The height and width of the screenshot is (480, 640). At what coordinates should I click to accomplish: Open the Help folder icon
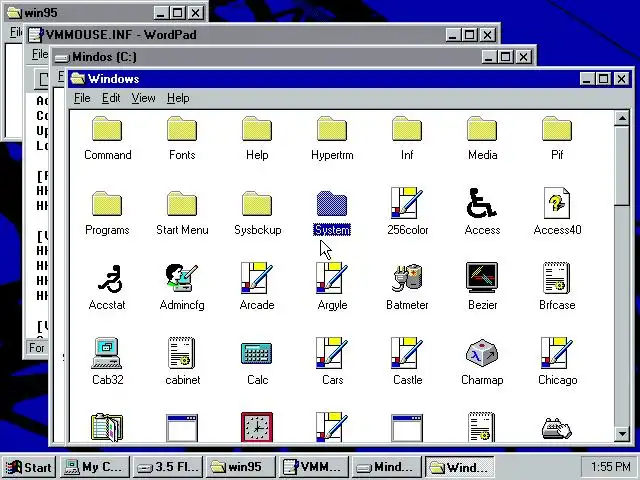(257, 129)
